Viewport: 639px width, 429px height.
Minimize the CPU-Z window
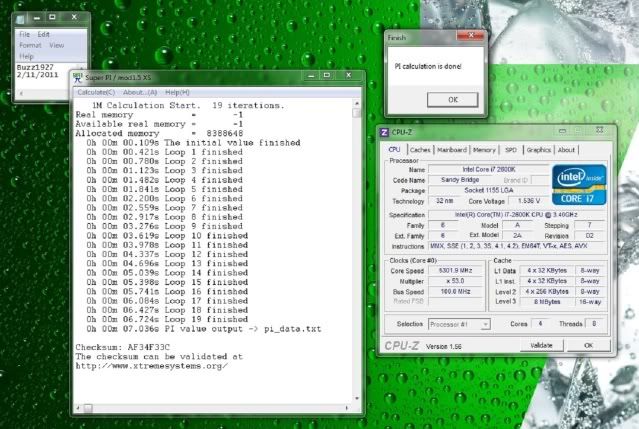[x=562, y=131]
